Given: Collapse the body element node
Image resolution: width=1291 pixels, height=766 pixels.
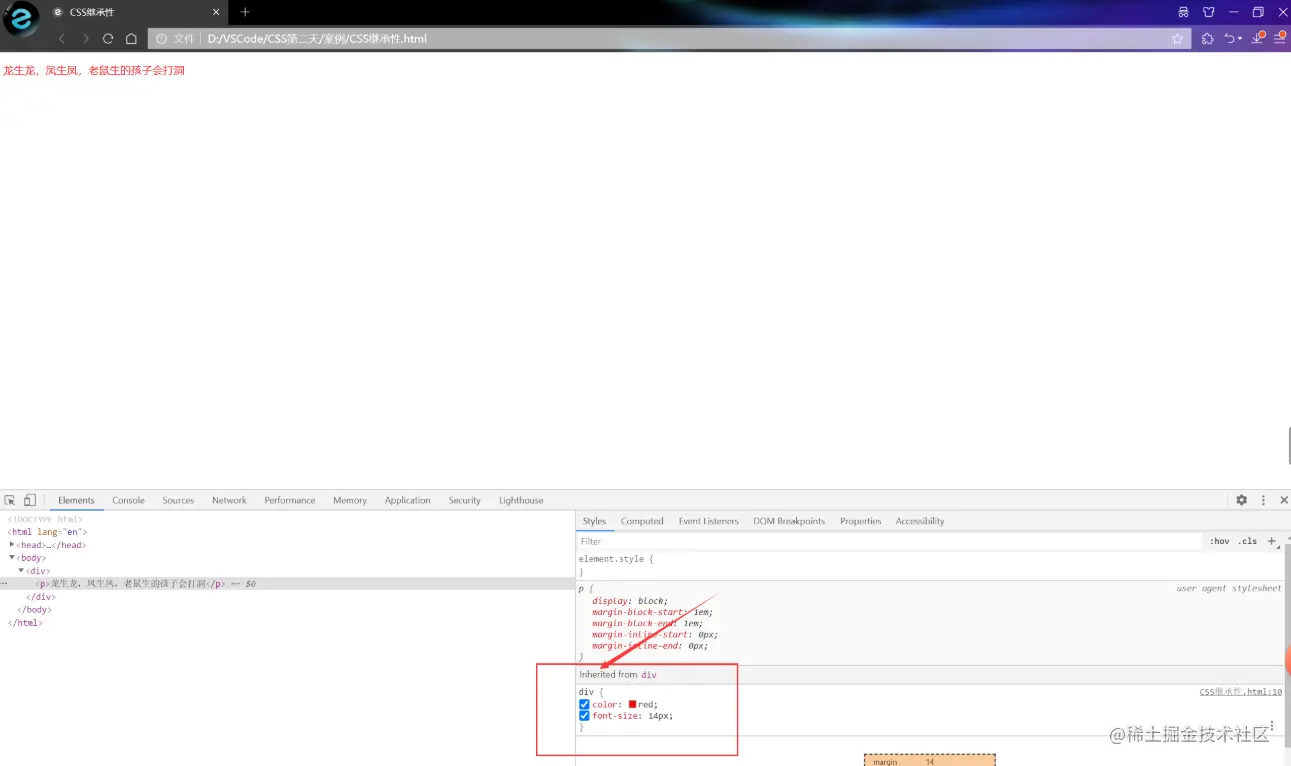Looking at the screenshot, I should pyautogui.click(x=12, y=558).
